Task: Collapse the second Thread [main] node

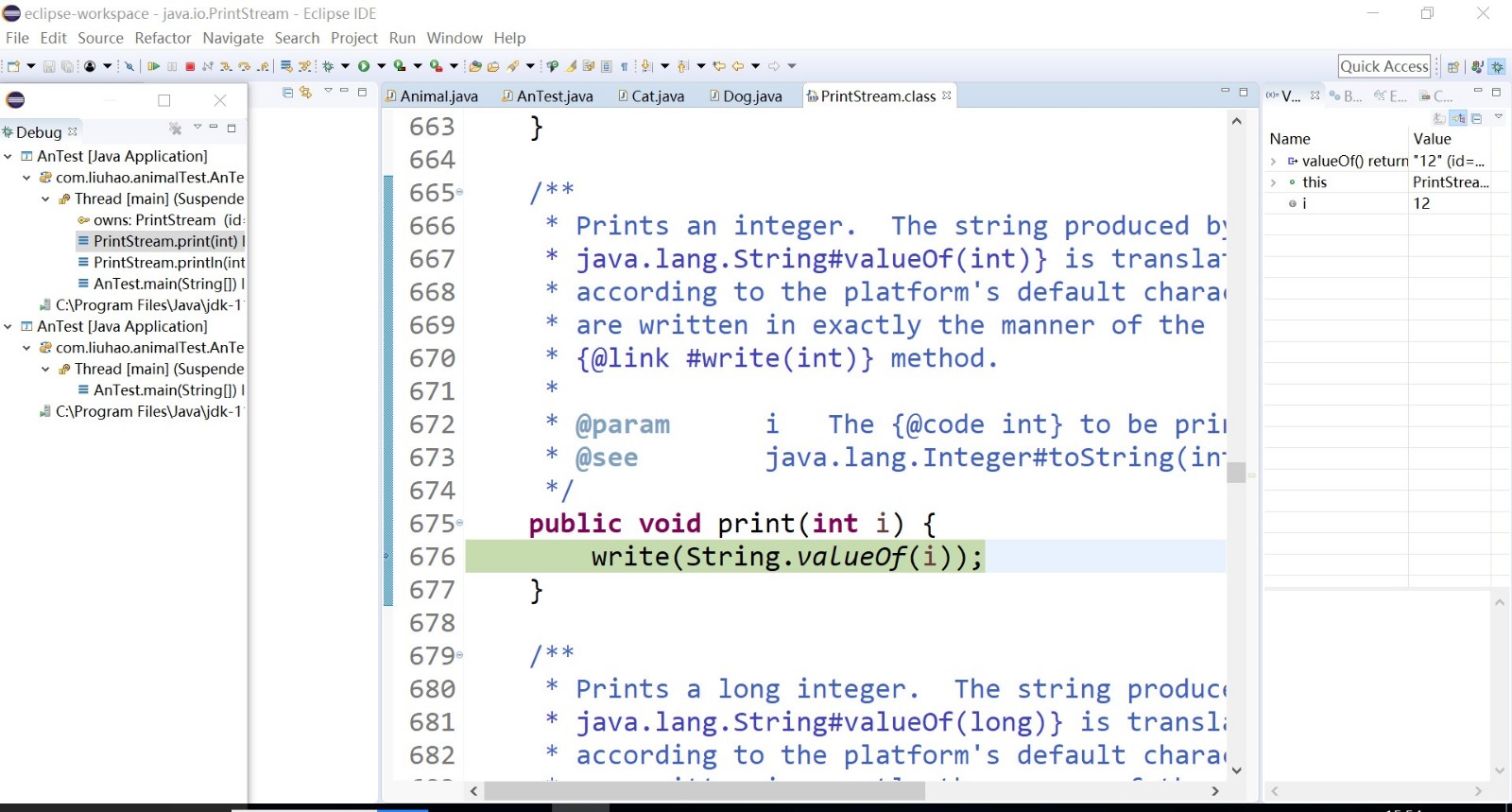Action: (45, 369)
